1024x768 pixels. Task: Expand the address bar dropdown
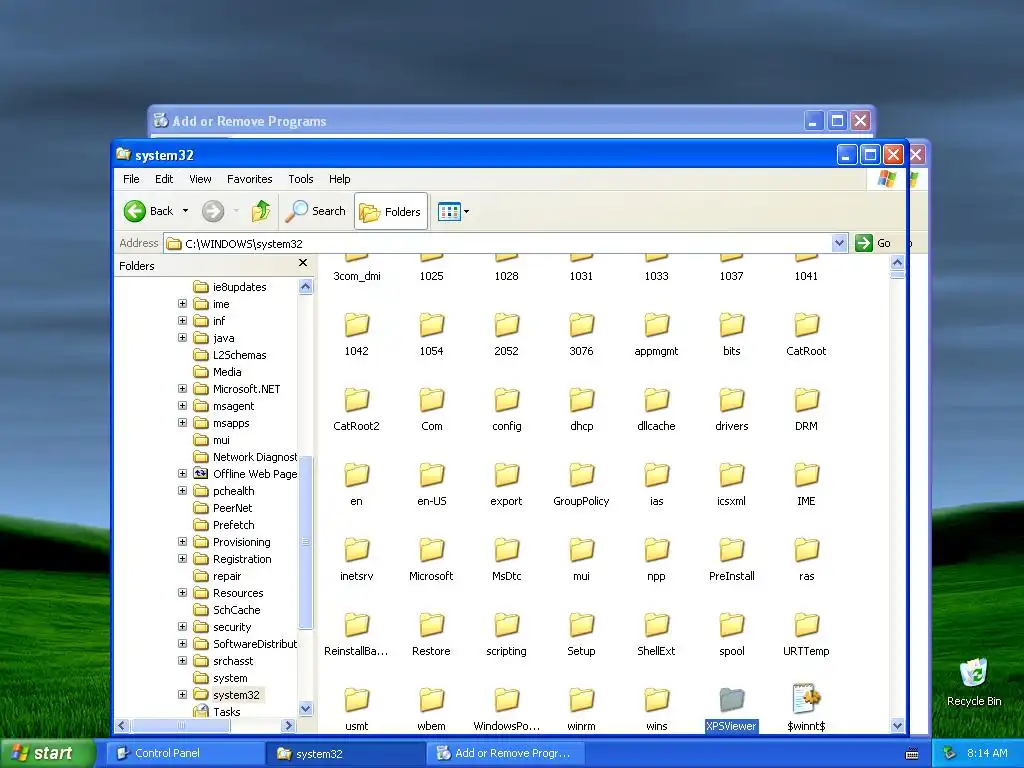tap(839, 244)
